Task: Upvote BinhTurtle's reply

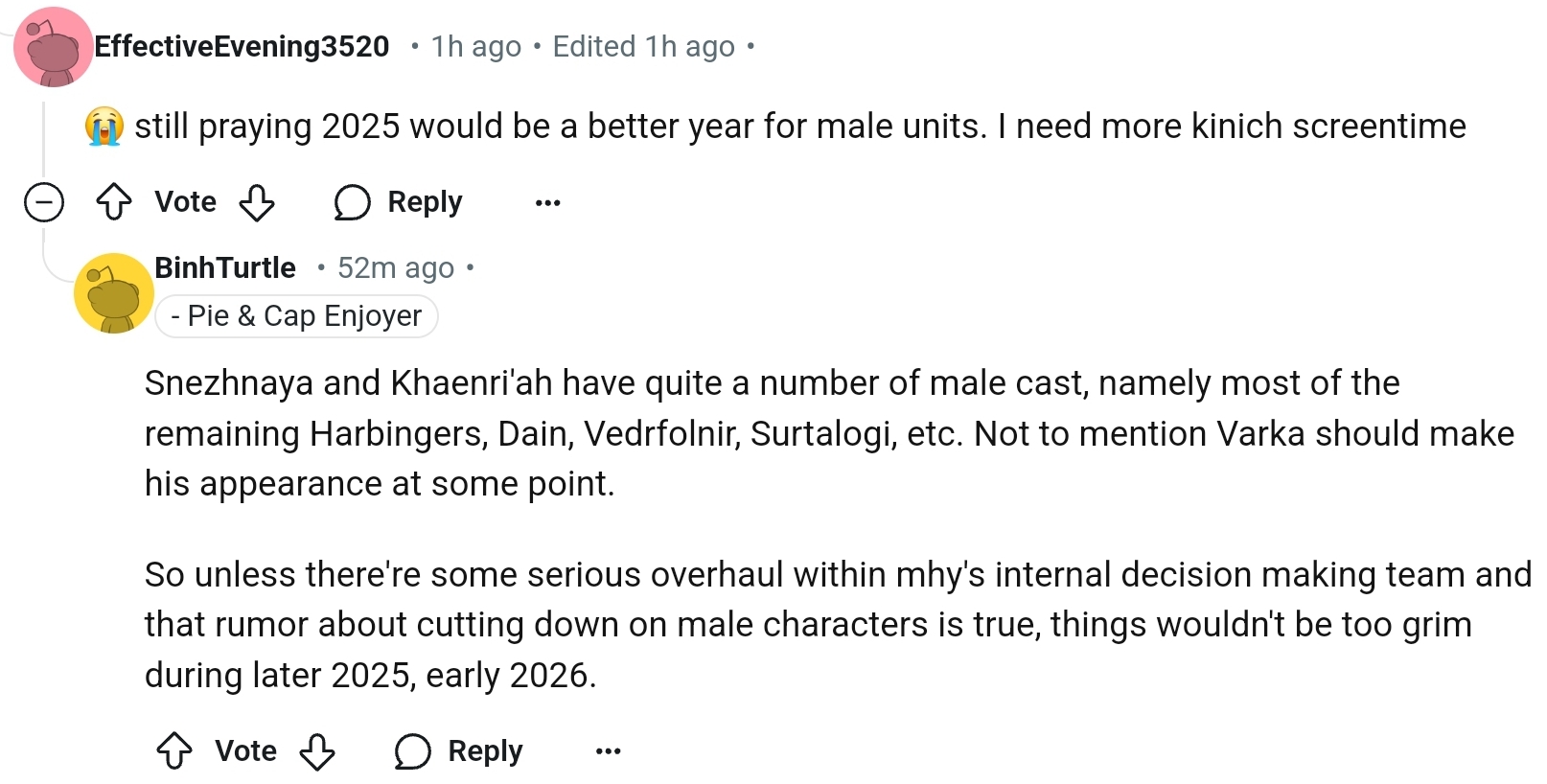Action: [174, 751]
